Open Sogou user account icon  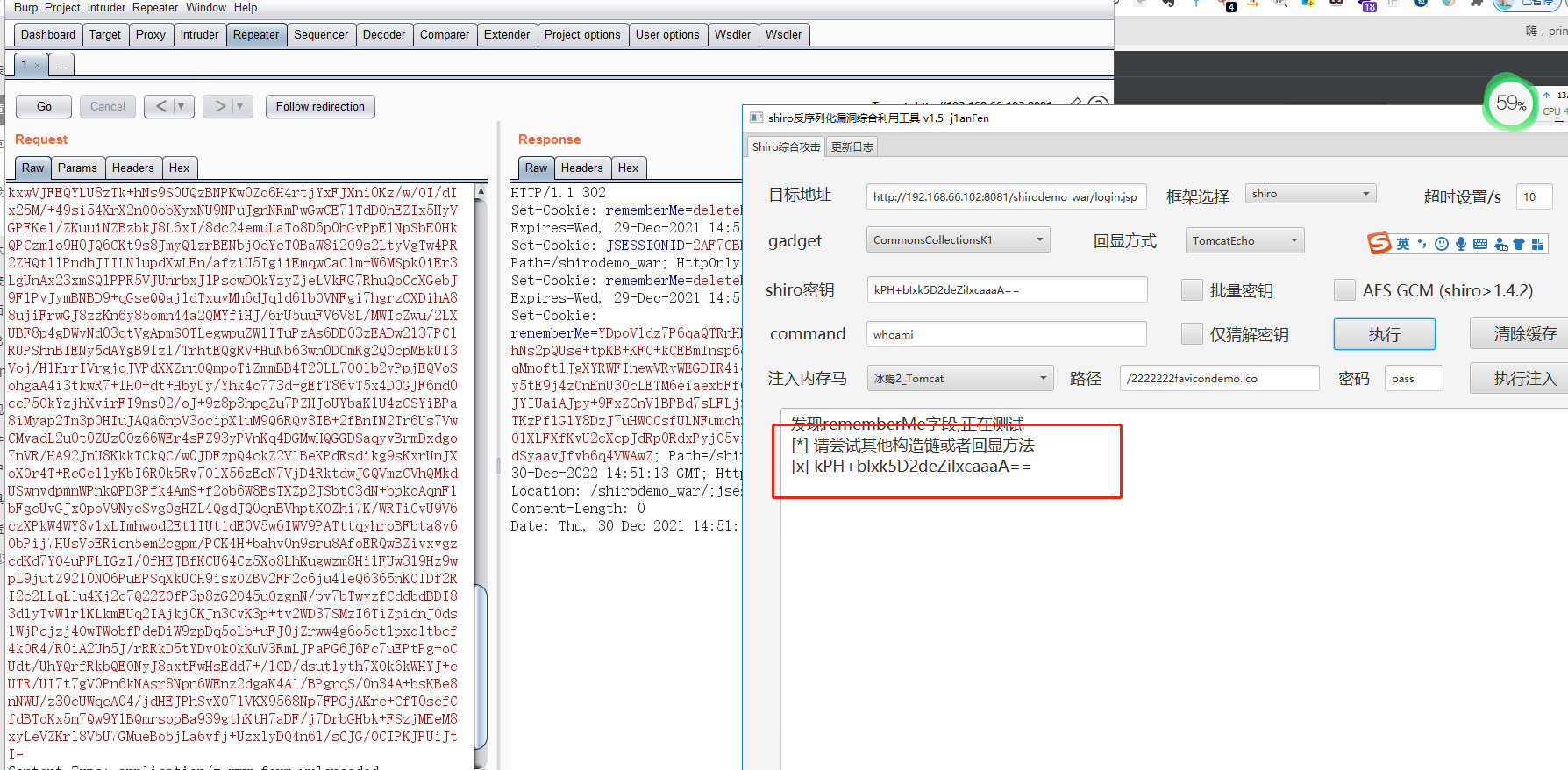tap(1500, 244)
